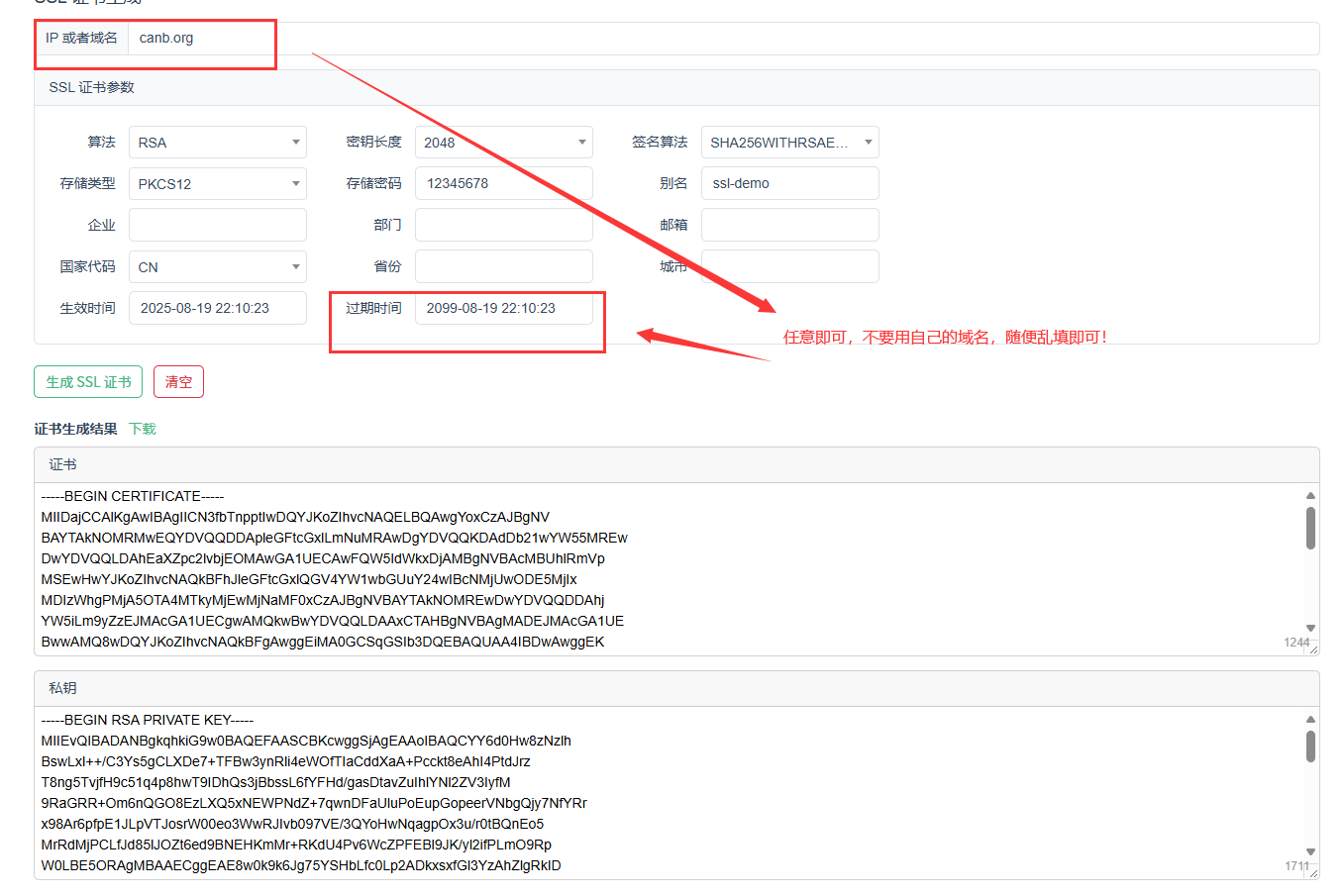Click the certificate box scroll-down arrow
This screenshot has width=1344, height=896.
(1310, 629)
